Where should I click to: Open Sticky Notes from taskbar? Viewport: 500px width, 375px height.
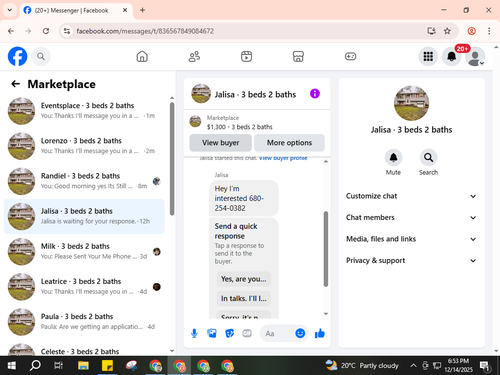coord(107,366)
